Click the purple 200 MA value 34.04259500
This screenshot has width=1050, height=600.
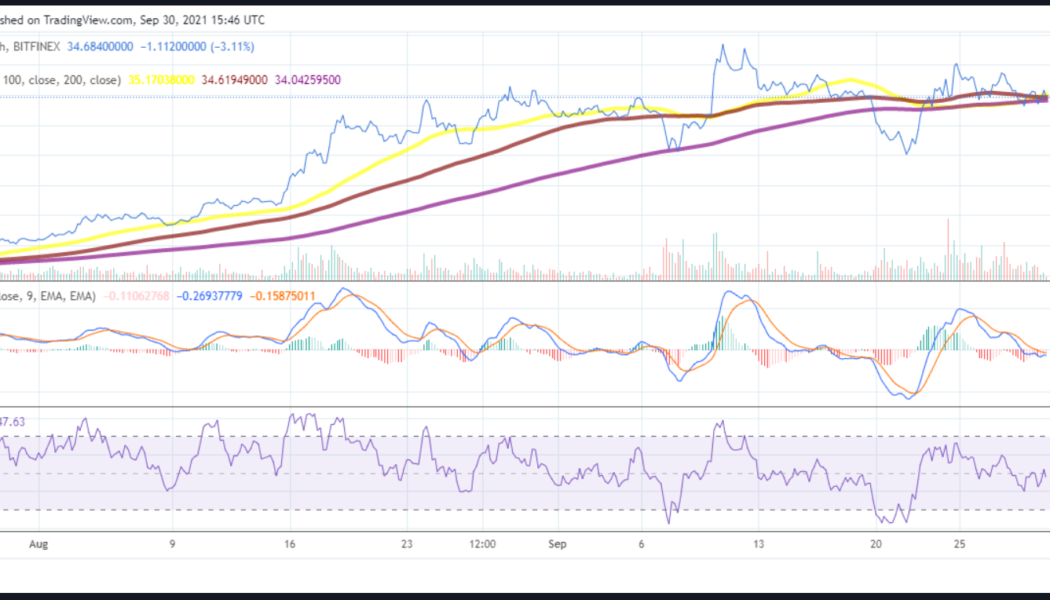(307, 74)
